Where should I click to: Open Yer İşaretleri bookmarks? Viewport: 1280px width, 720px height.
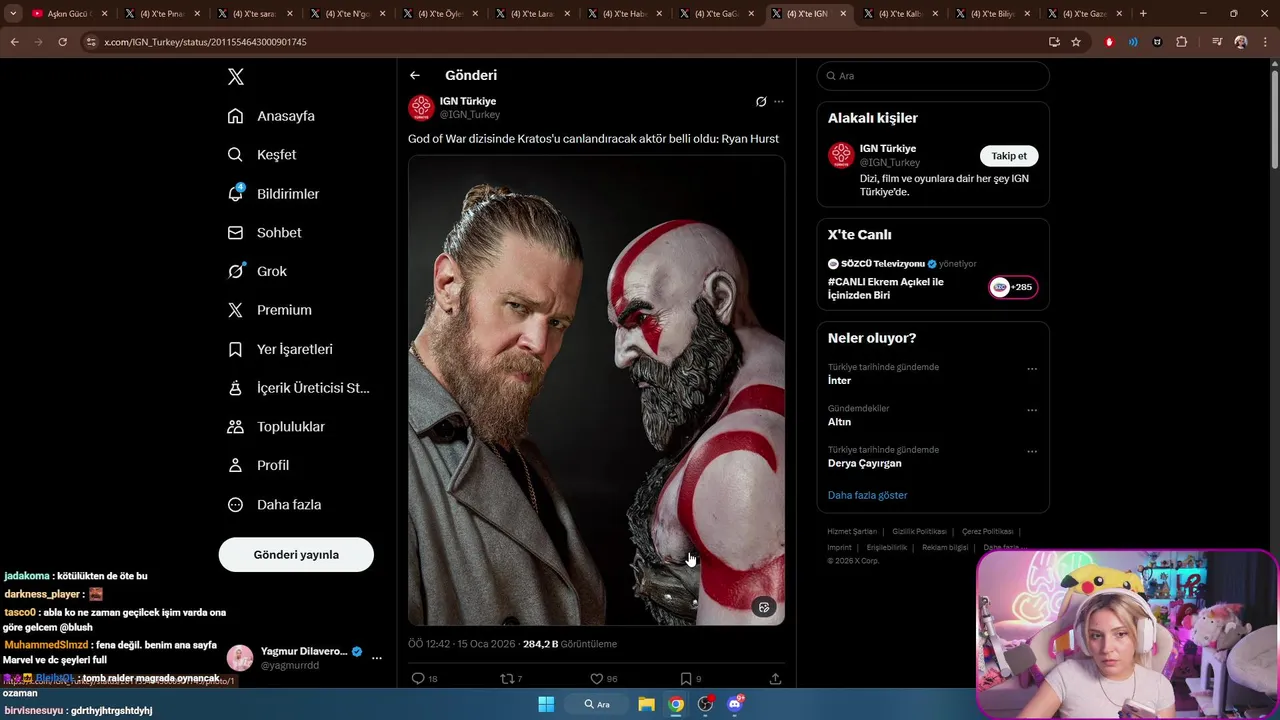(280, 349)
